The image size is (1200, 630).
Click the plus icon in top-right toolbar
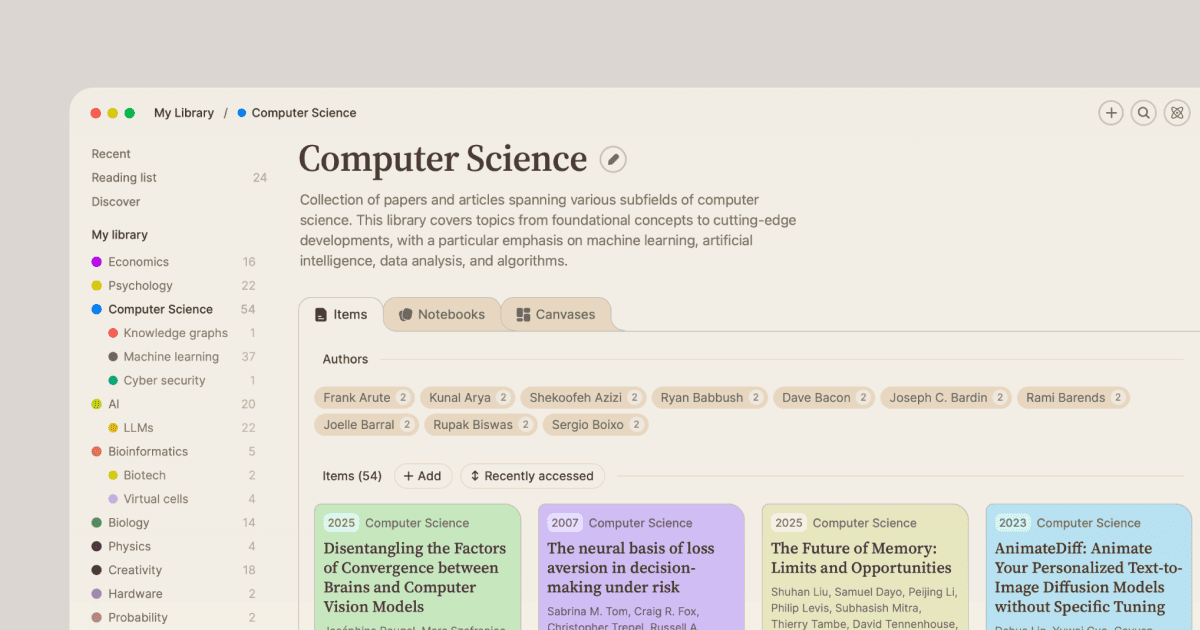click(1111, 113)
